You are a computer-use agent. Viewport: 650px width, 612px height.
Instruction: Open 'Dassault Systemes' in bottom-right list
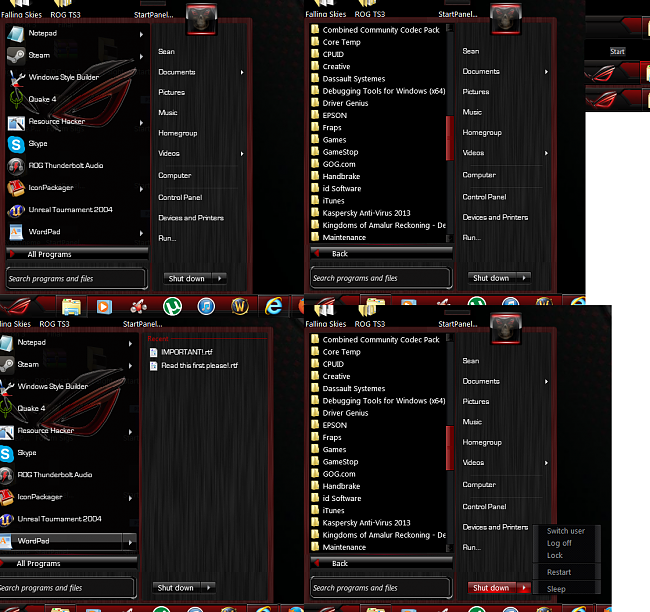coord(354,389)
